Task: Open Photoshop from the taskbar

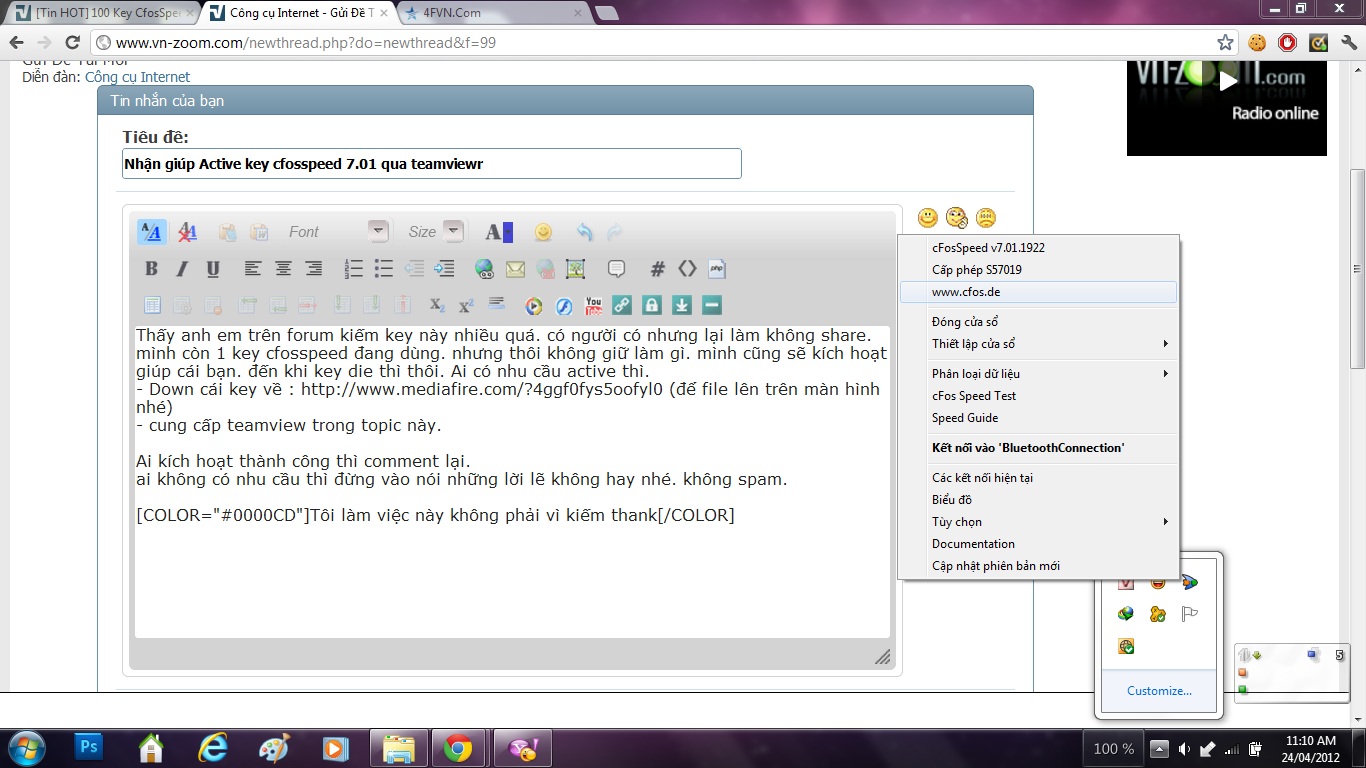Action: (89, 747)
